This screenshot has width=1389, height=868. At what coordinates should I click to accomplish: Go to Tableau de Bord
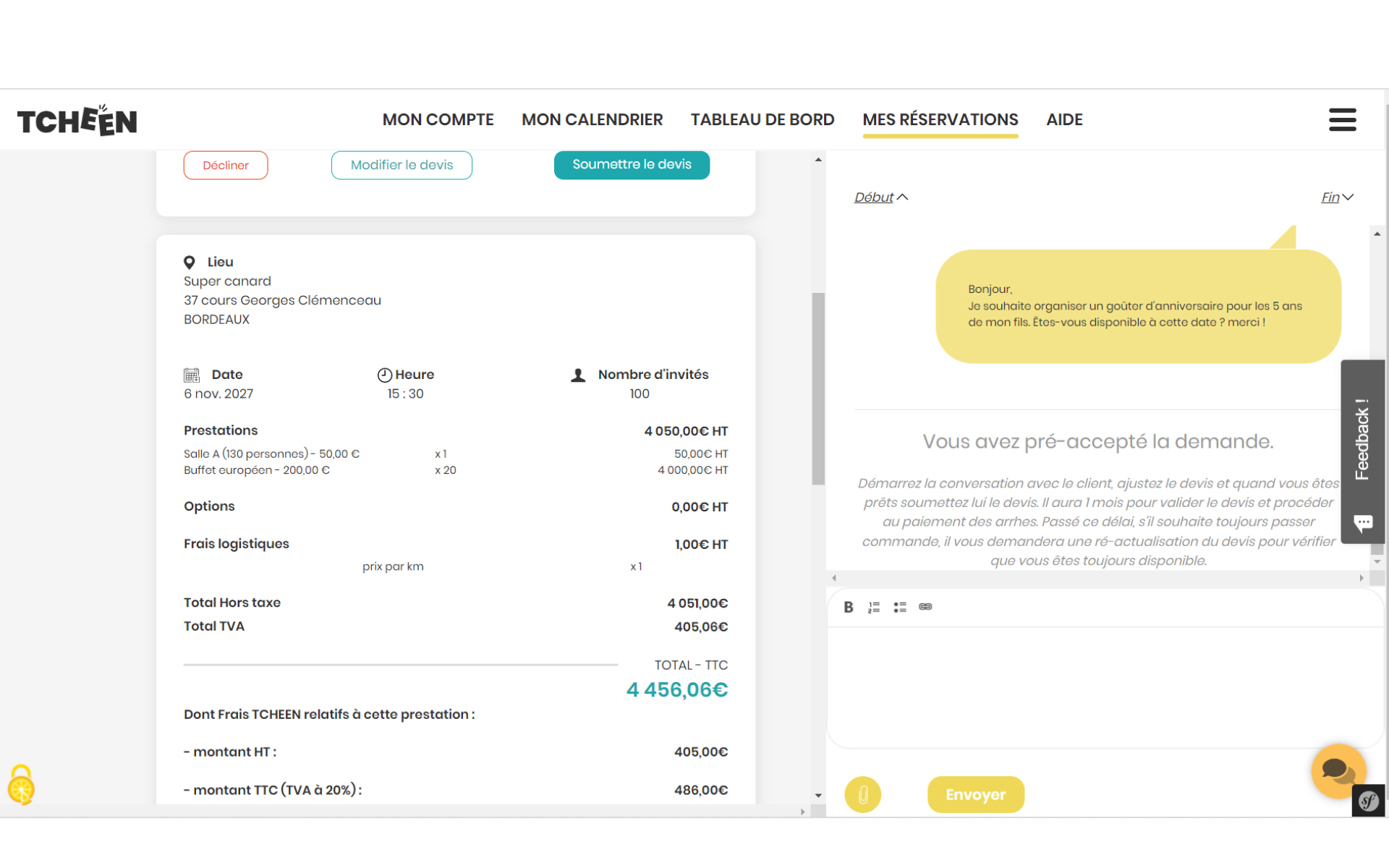click(763, 120)
